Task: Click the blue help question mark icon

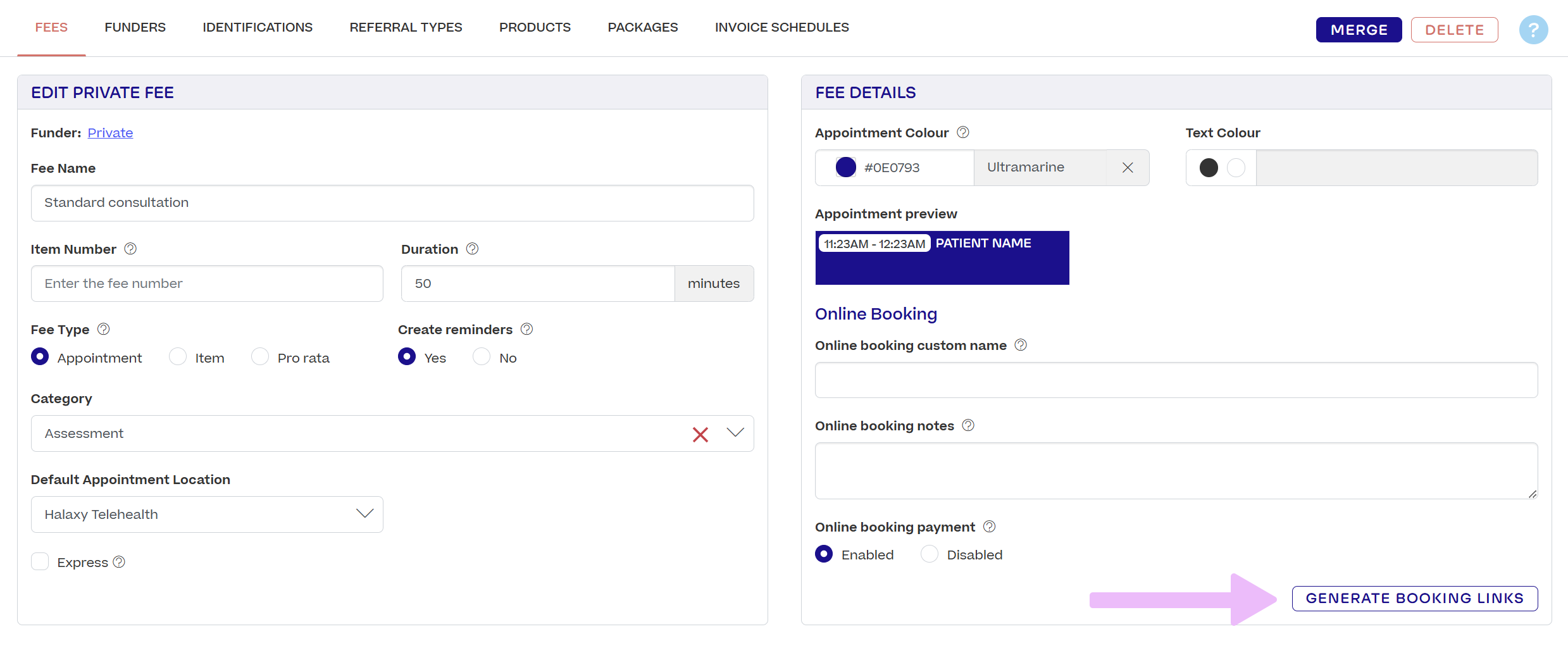Action: tap(1533, 30)
